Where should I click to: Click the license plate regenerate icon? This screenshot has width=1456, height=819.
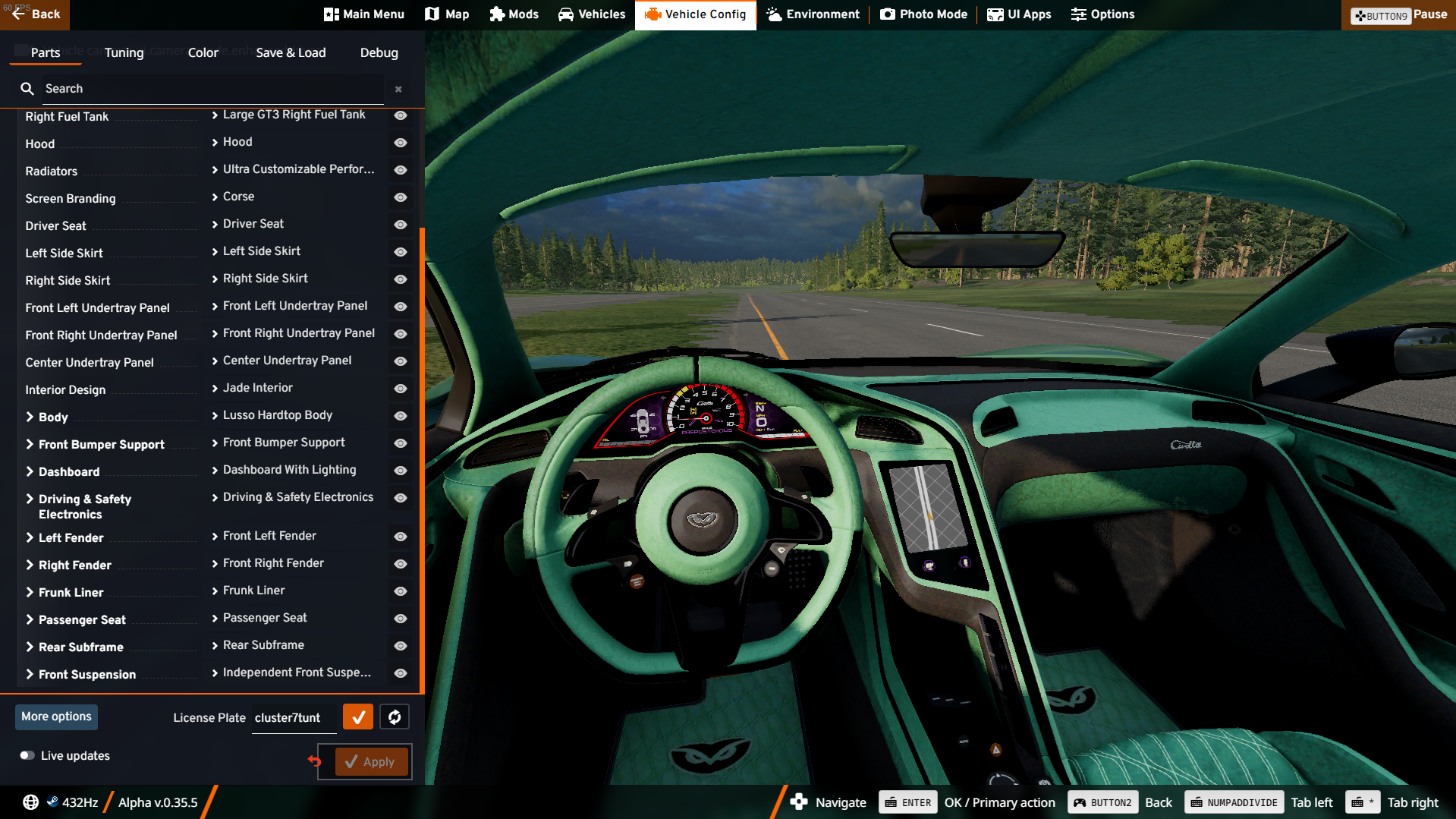coord(395,717)
